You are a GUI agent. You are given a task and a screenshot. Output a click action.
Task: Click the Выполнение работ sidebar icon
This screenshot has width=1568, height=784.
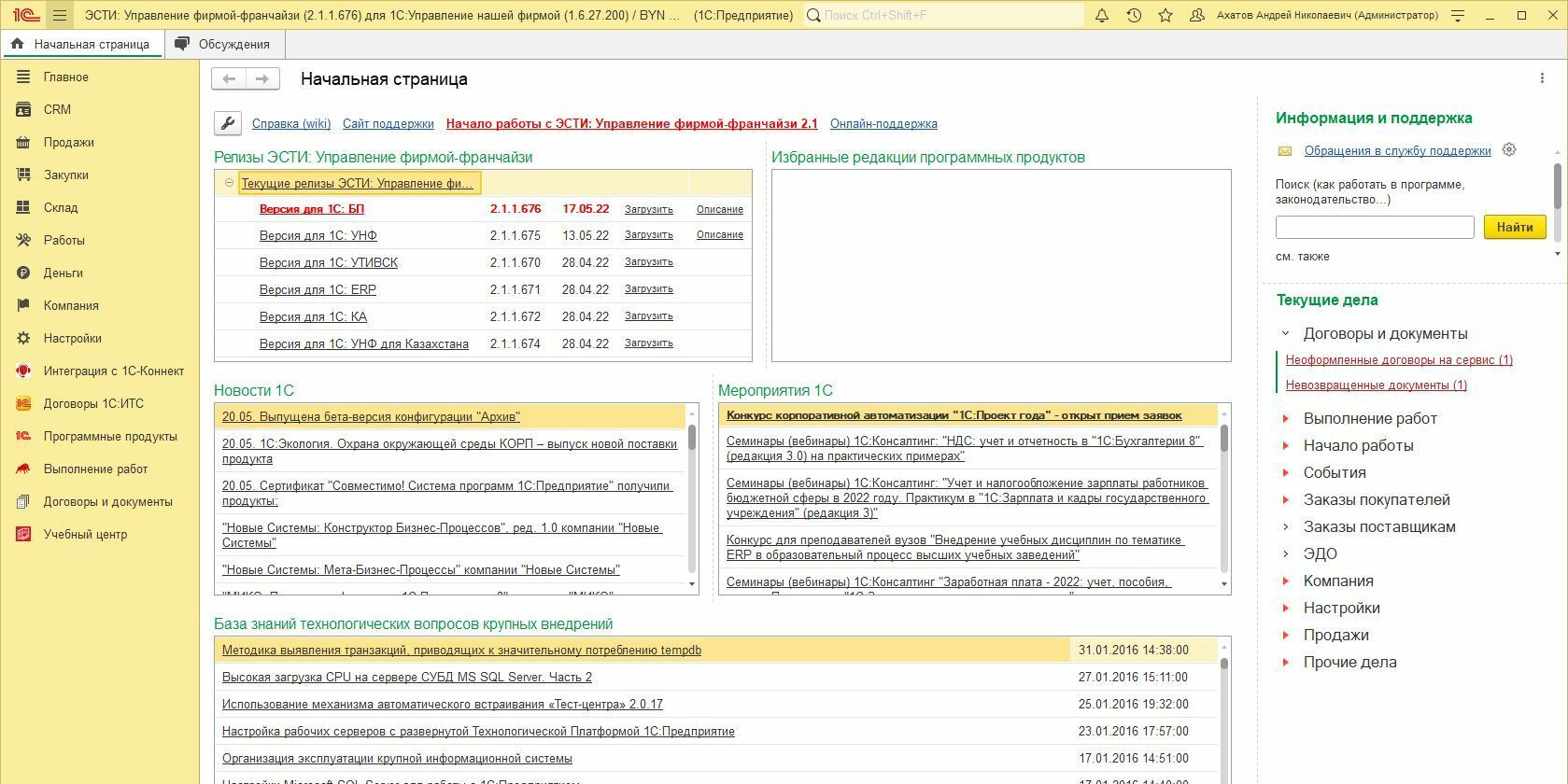point(23,469)
